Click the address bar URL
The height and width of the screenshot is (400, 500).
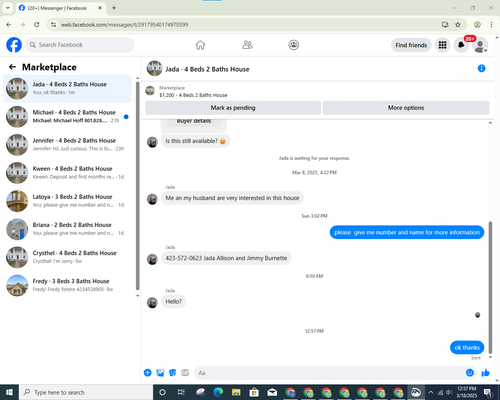pyautogui.click(x=124, y=25)
